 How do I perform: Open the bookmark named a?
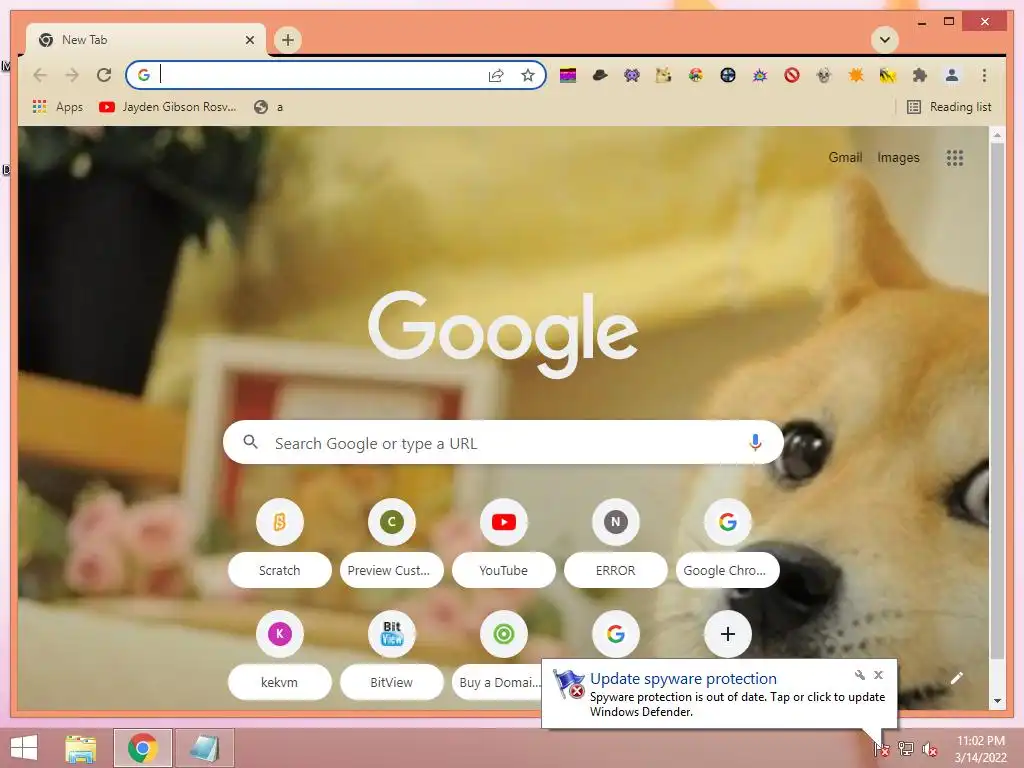268,107
